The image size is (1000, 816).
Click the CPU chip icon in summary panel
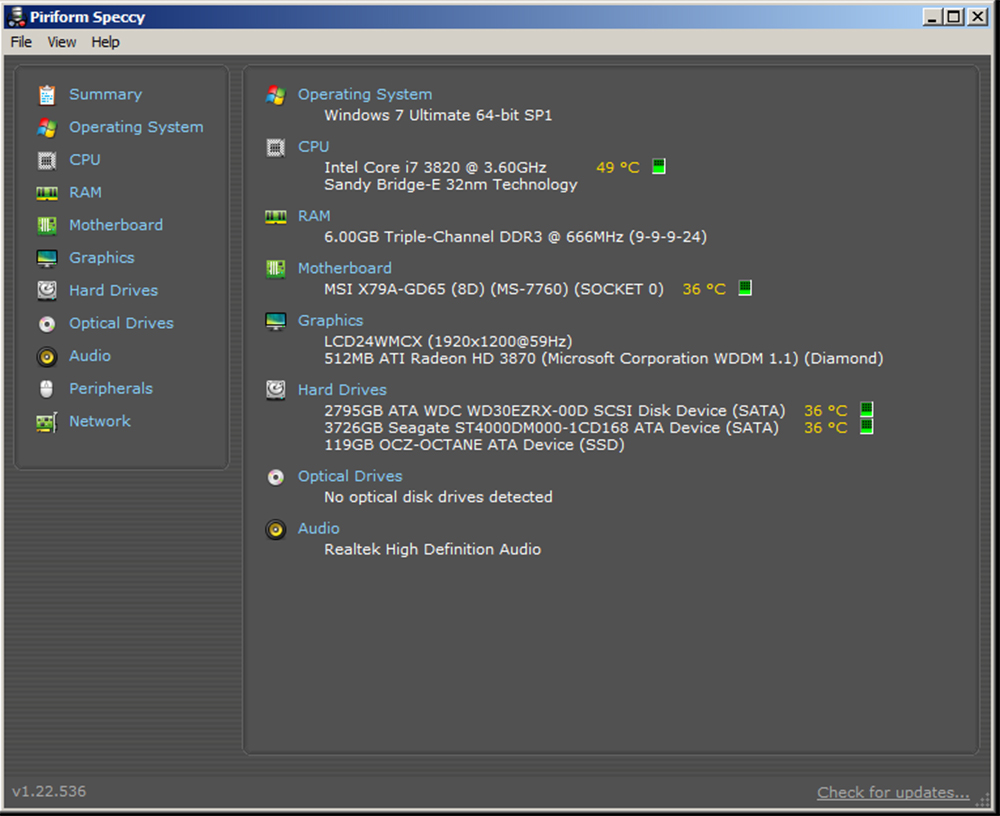(x=276, y=148)
